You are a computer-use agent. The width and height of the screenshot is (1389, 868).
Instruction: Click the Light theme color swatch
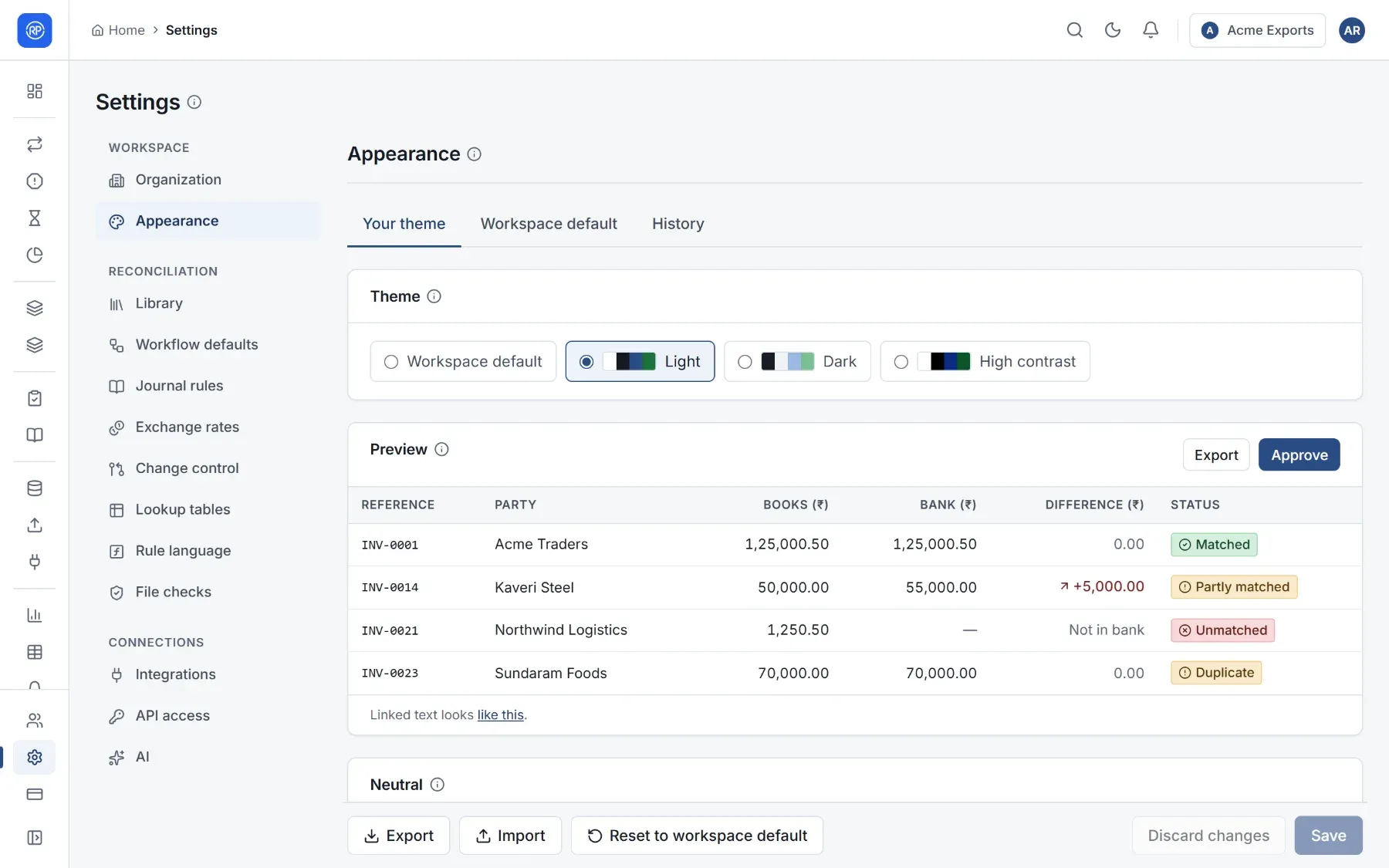pyautogui.click(x=630, y=361)
